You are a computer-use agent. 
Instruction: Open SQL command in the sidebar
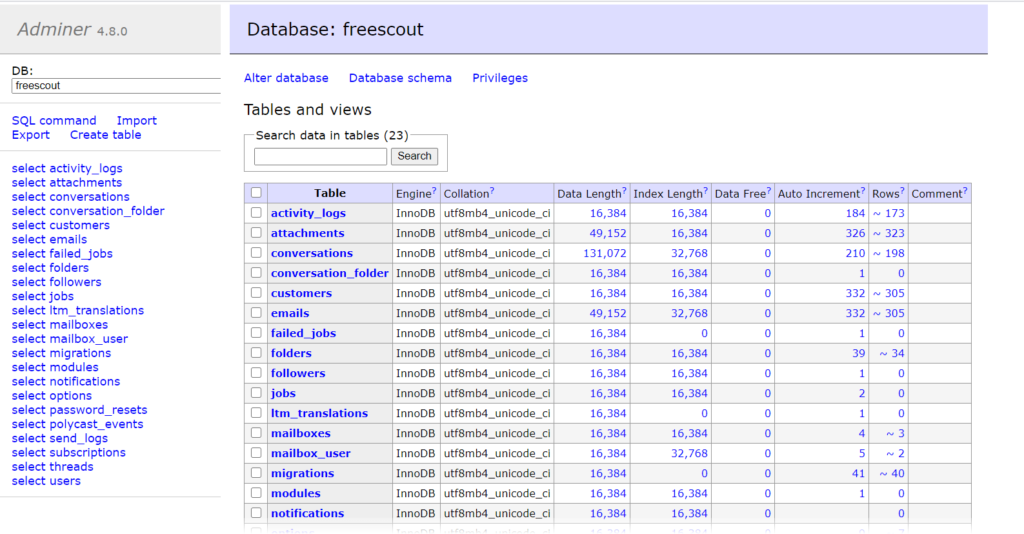point(54,121)
